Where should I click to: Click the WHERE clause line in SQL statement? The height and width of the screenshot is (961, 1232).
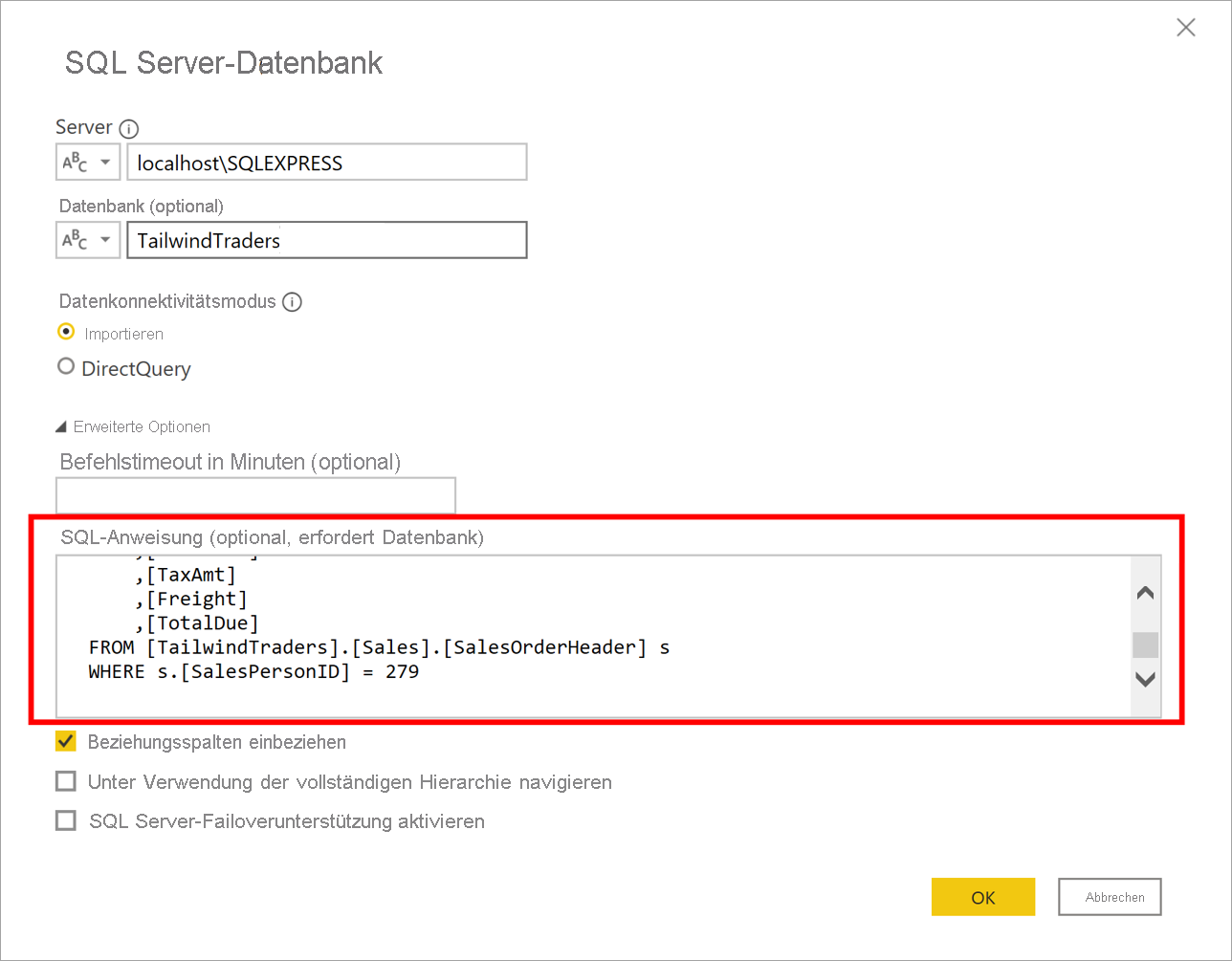(x=253, y=671)
